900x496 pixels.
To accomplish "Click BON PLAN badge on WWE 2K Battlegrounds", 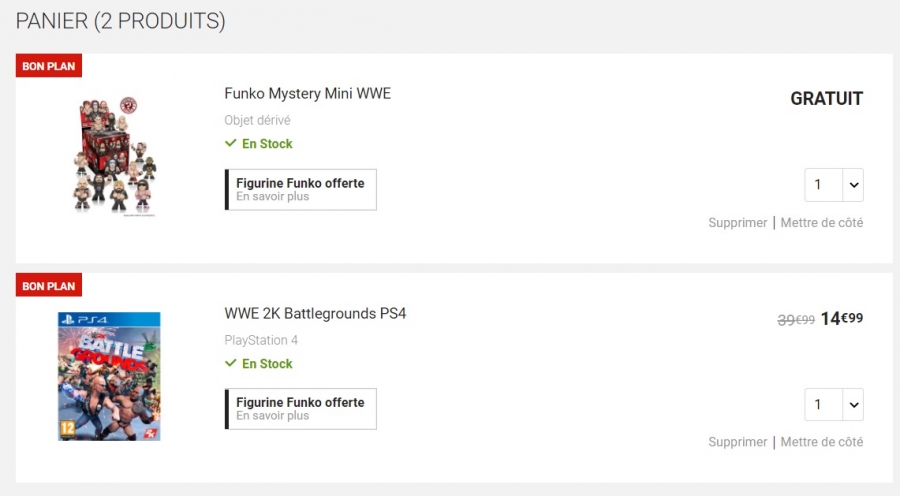I will pos(49,286).
